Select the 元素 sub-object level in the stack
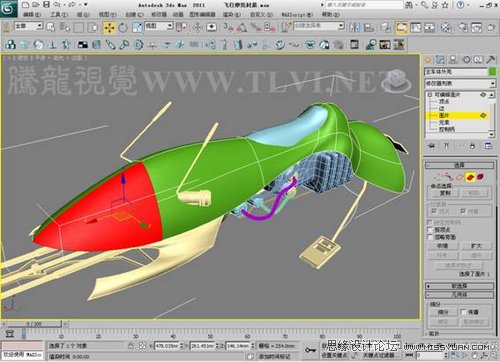The width and height of the screenshot is (500, 362). 444,122
